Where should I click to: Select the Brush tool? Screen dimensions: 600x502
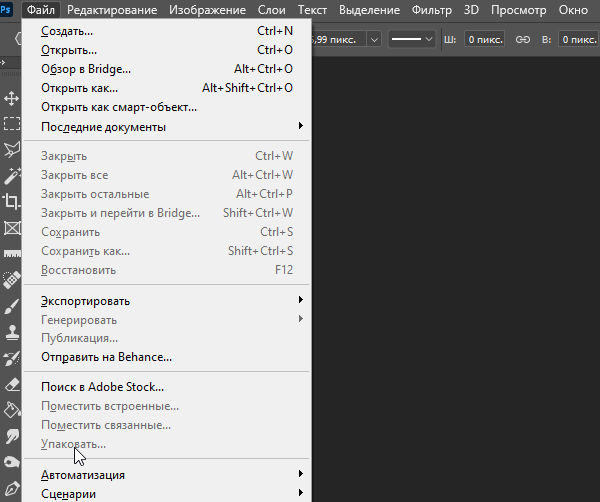(x=11, y=306)
